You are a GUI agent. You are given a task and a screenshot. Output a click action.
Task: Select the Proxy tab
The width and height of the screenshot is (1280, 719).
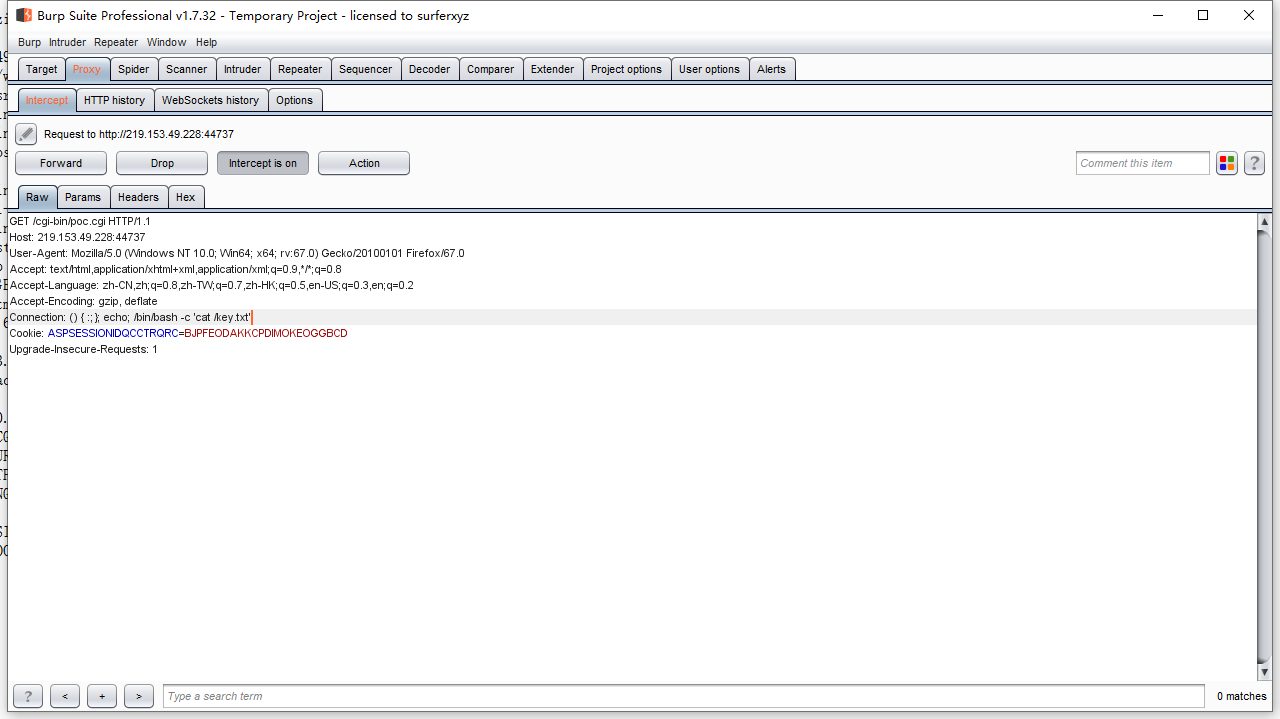pos(87,69)
